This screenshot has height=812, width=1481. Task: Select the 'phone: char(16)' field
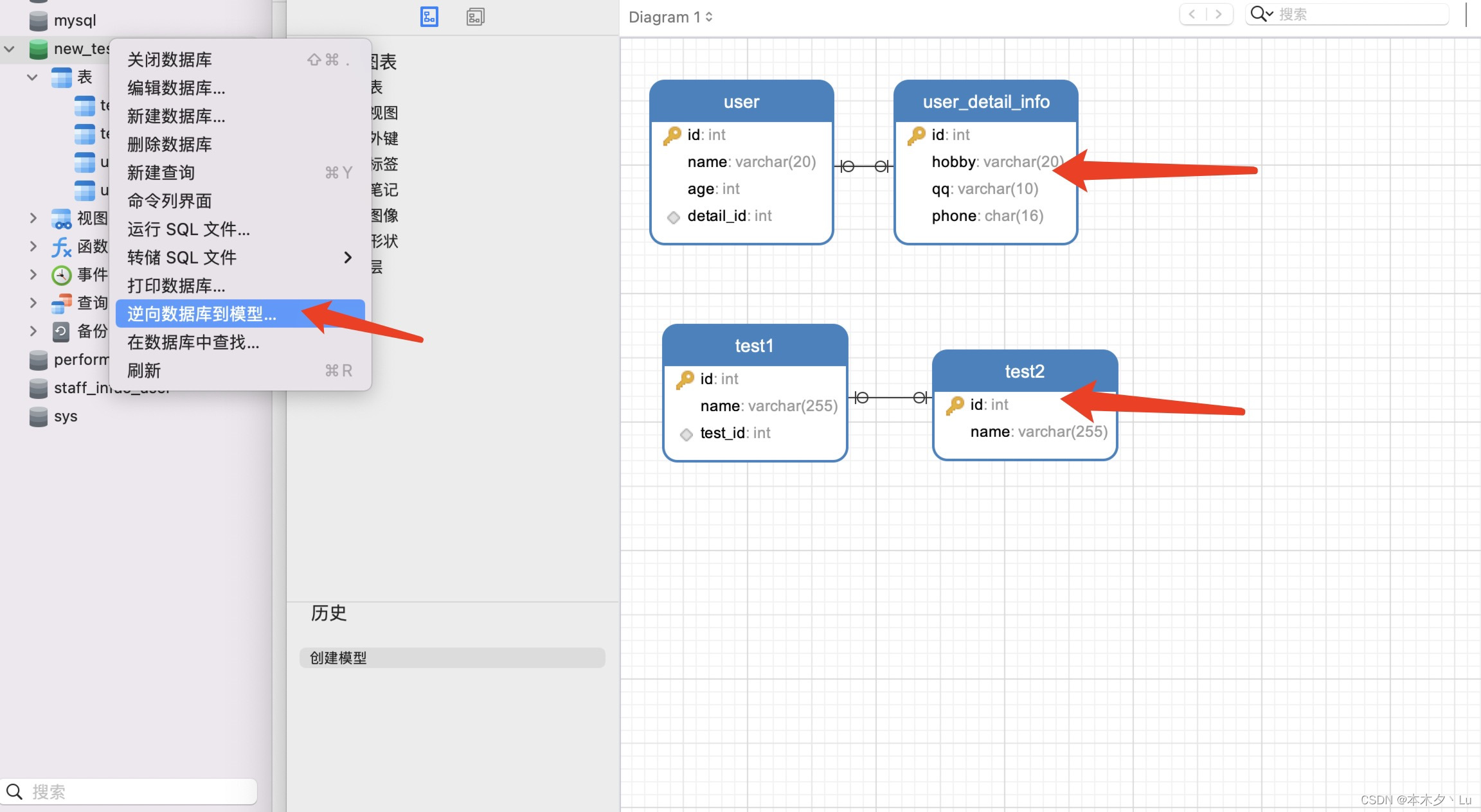(x=987, y=216)
